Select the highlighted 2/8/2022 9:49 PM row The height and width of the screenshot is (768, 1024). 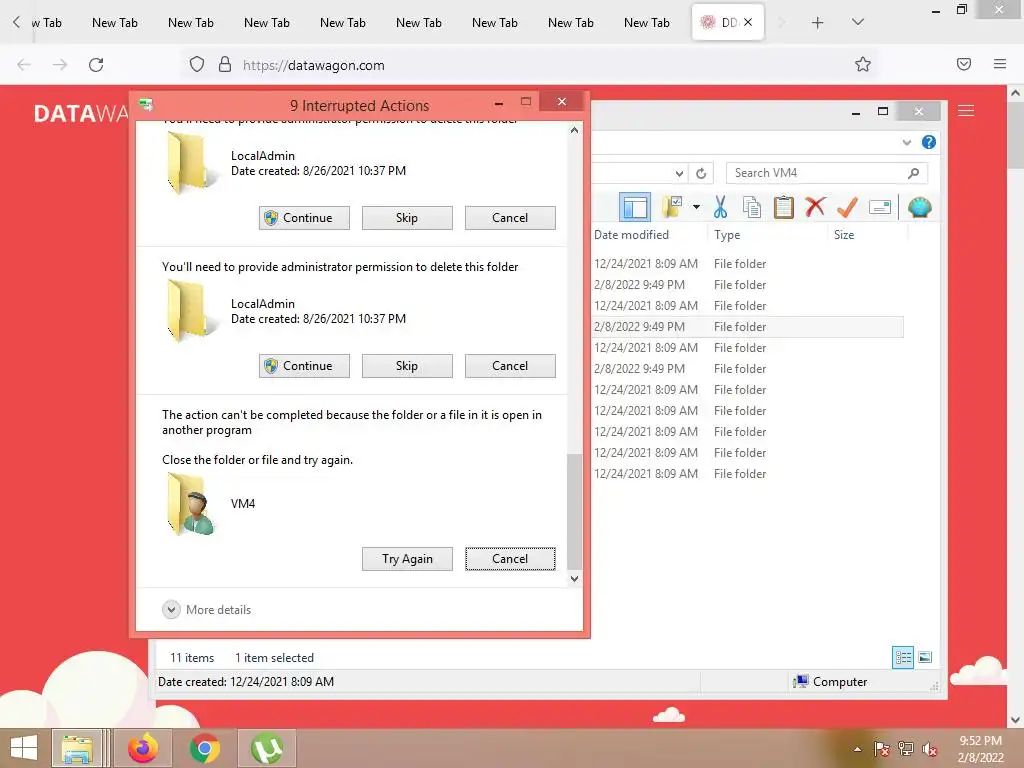(x=748, y=327)
